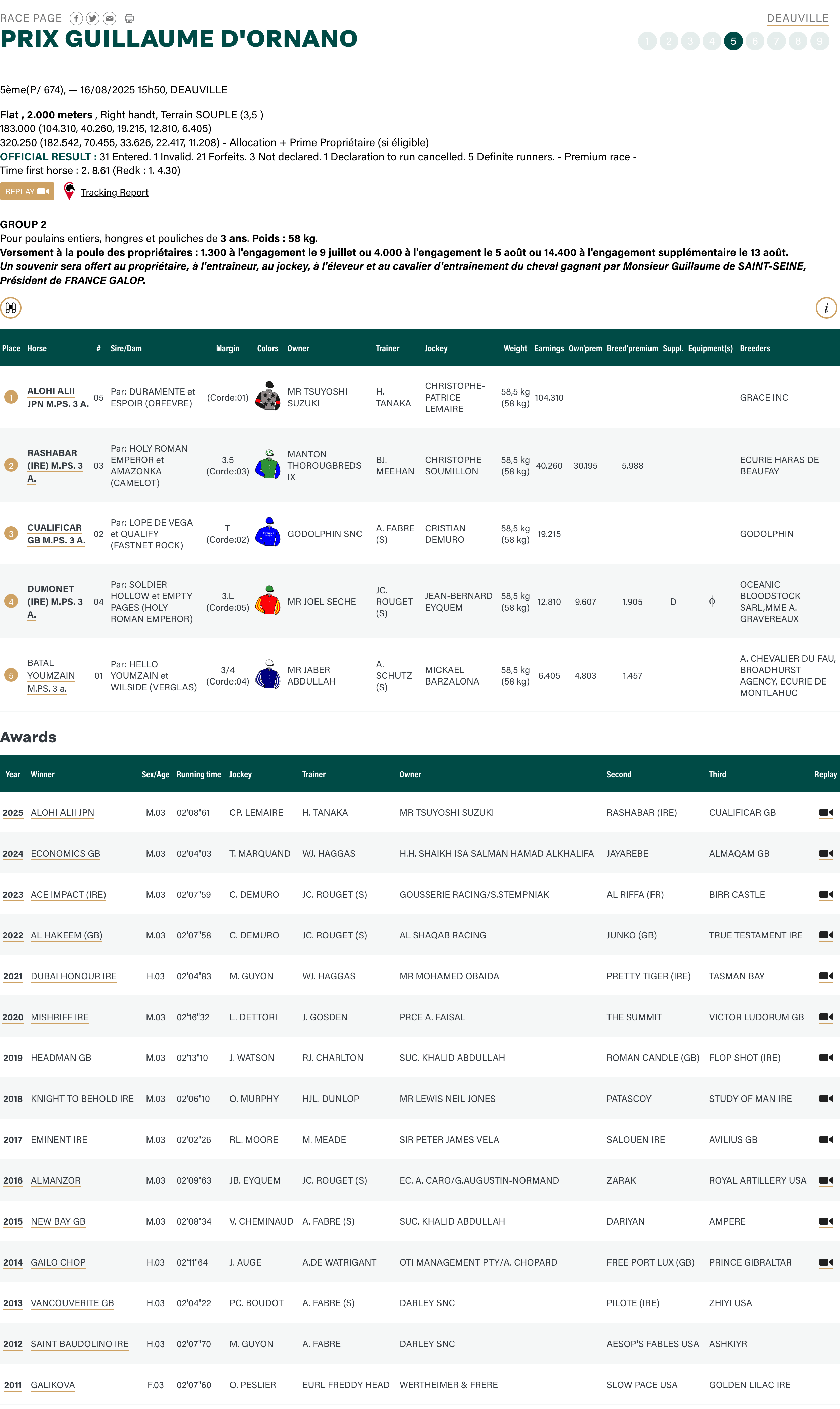Watch 2016 Almanzor replay camera icon
840x1409 pixels.
pos(826,1181)
